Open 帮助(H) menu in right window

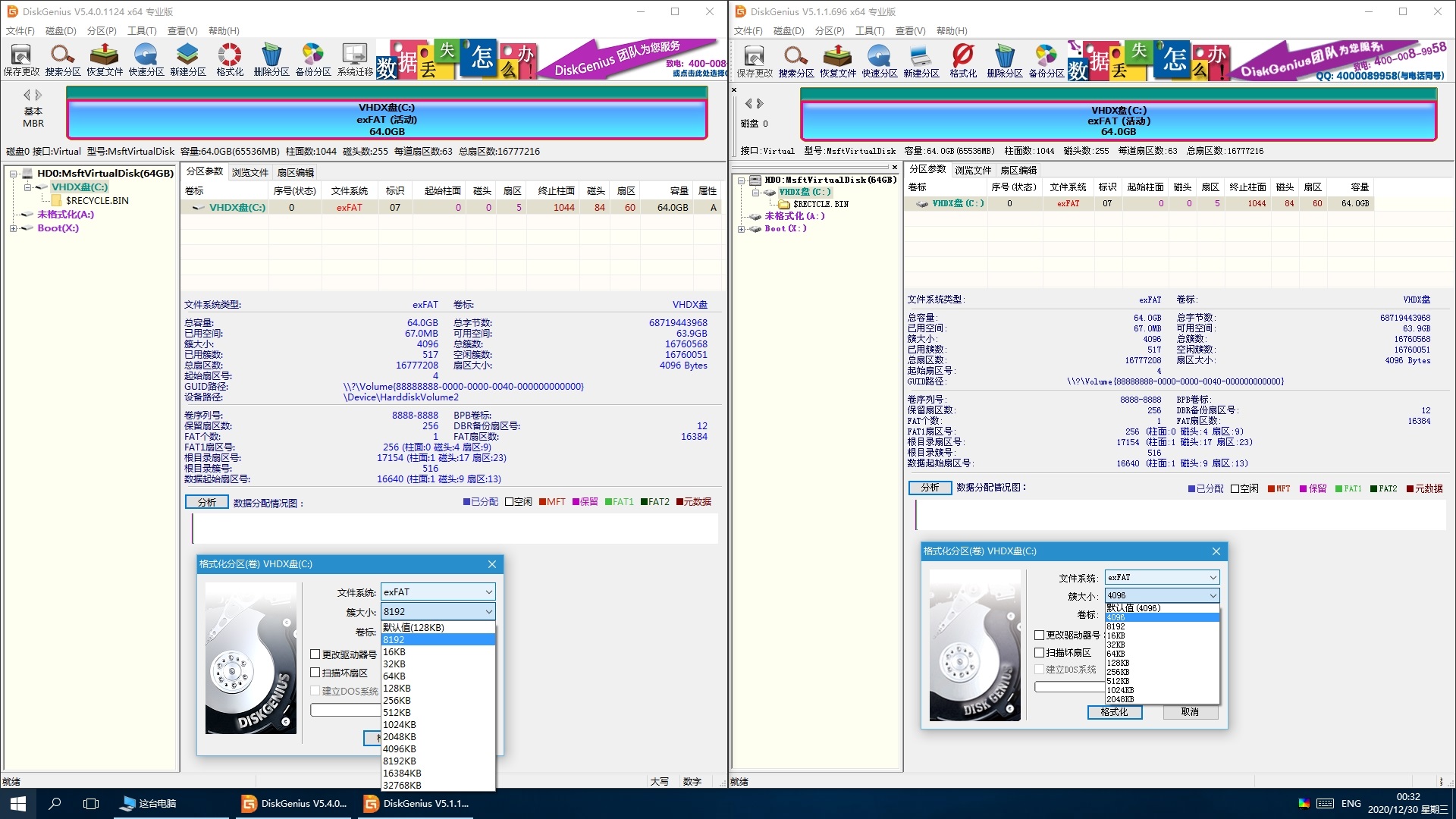pos(952,31)
